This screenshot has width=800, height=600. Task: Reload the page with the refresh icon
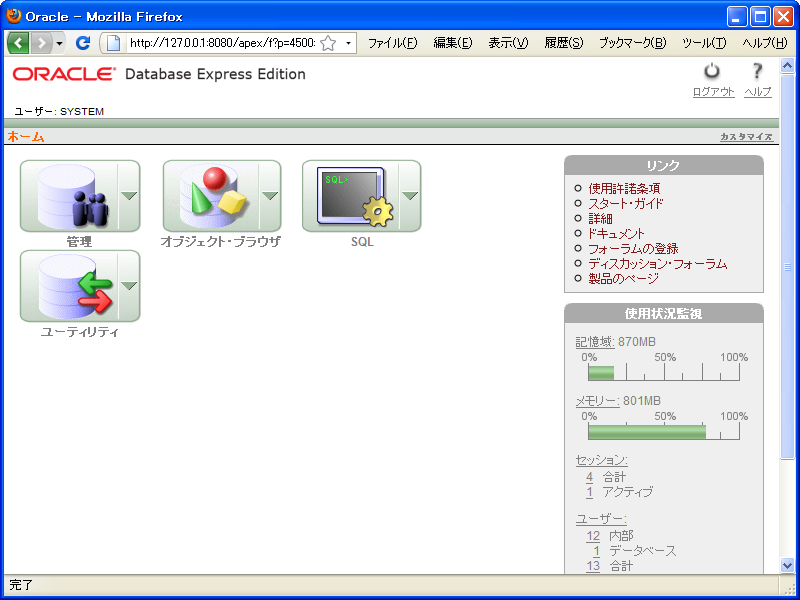pyautogui.click(x=83, y=42)
